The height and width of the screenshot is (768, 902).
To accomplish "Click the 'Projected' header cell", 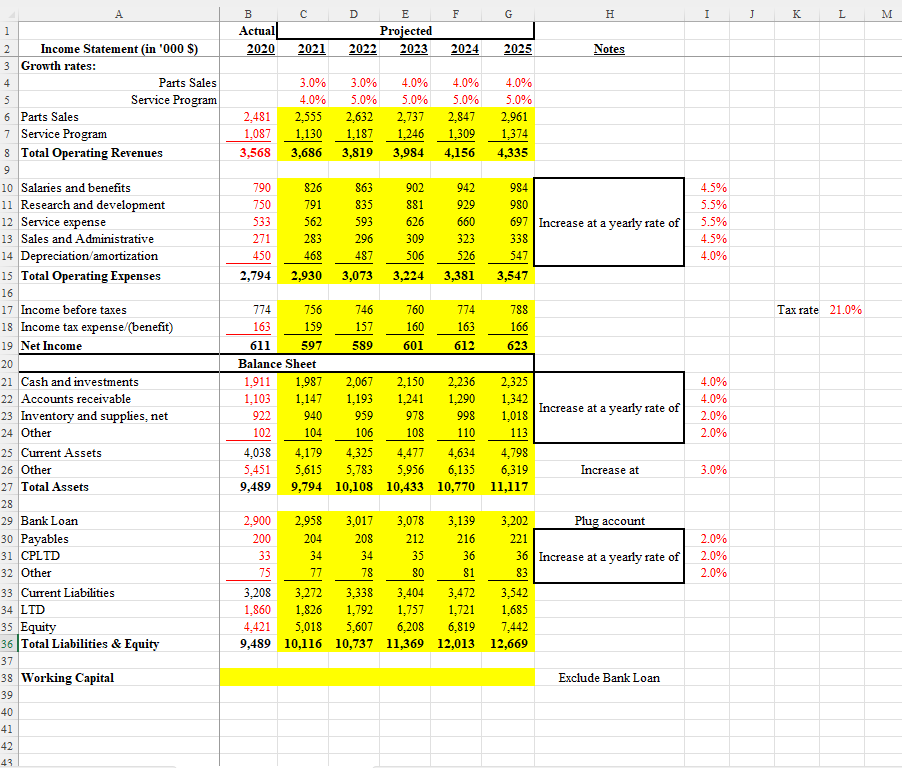I will (x=406, y=30).
